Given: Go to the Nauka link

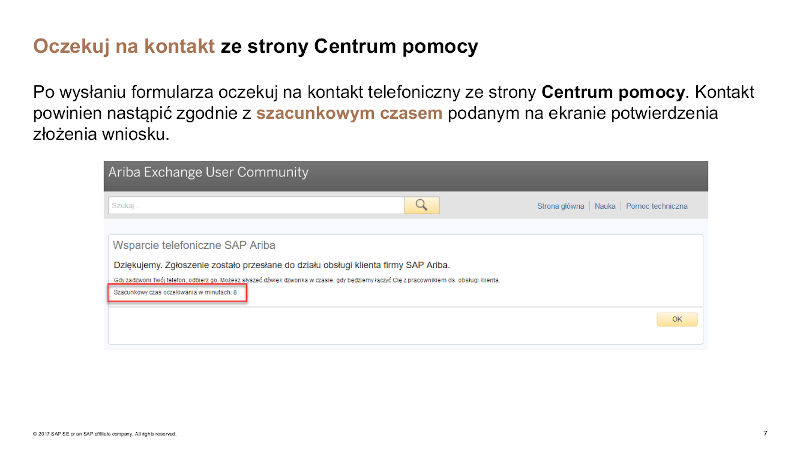Looking at the screenshot, I should tap(605, 206).
